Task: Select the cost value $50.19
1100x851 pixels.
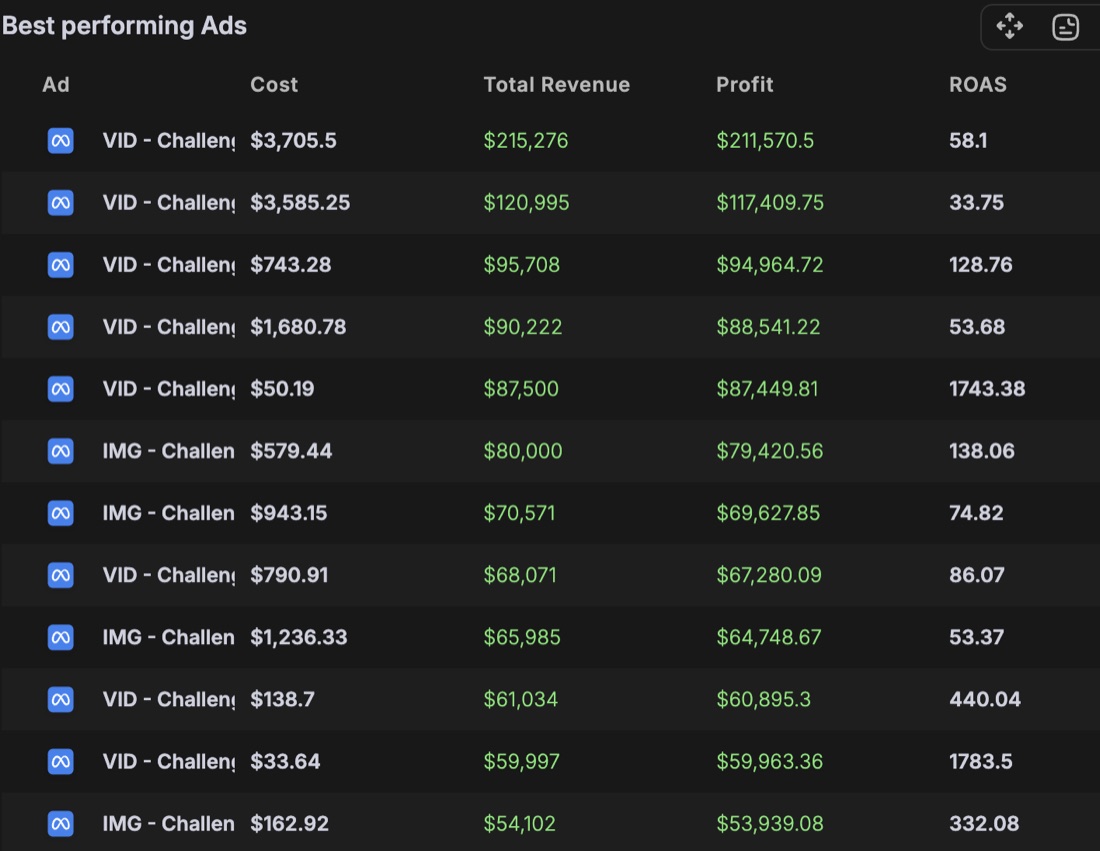Action: [x=282, y=389]
